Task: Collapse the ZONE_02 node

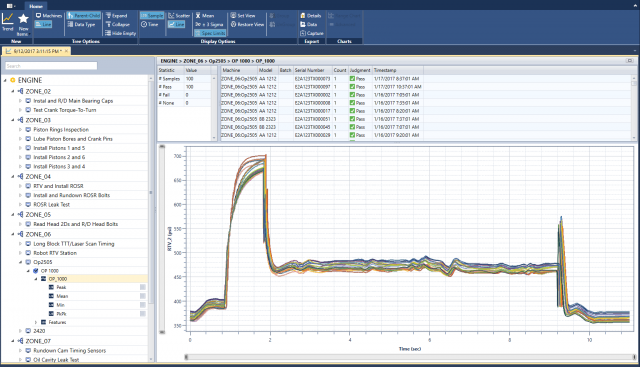Action: click(x=13, y=91)
